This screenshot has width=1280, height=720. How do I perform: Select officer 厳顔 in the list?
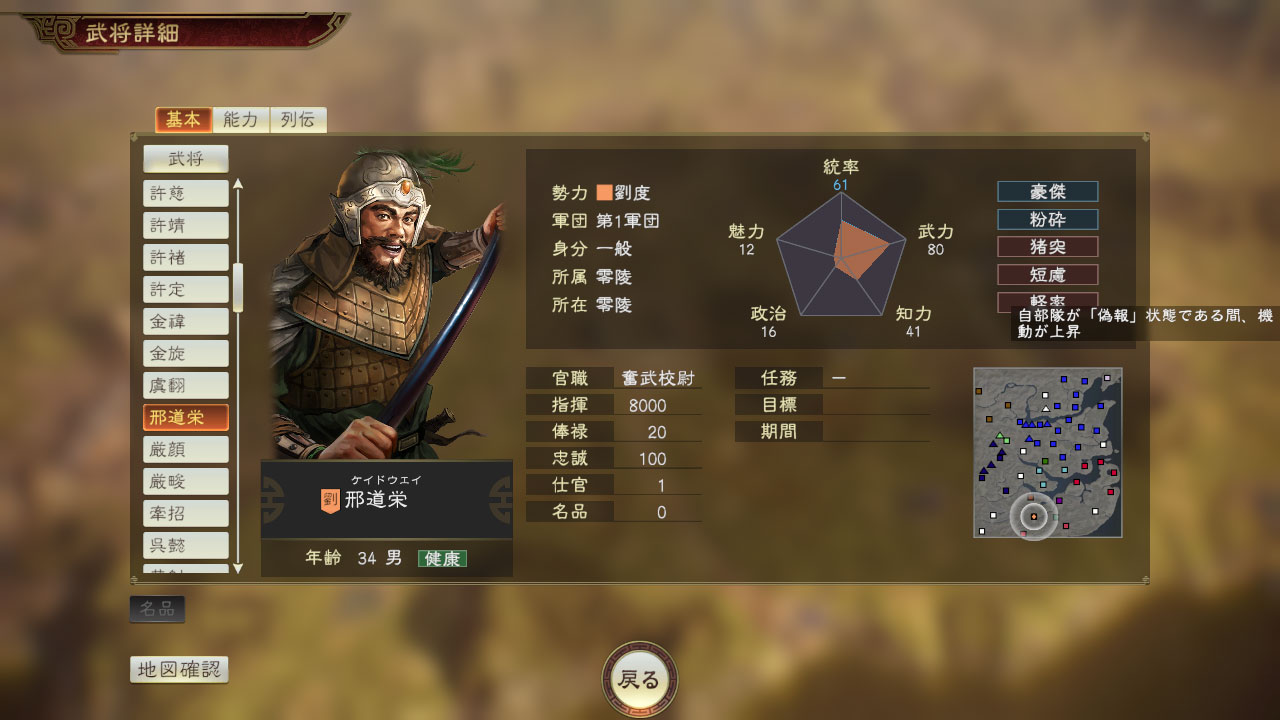pos(186,449)
